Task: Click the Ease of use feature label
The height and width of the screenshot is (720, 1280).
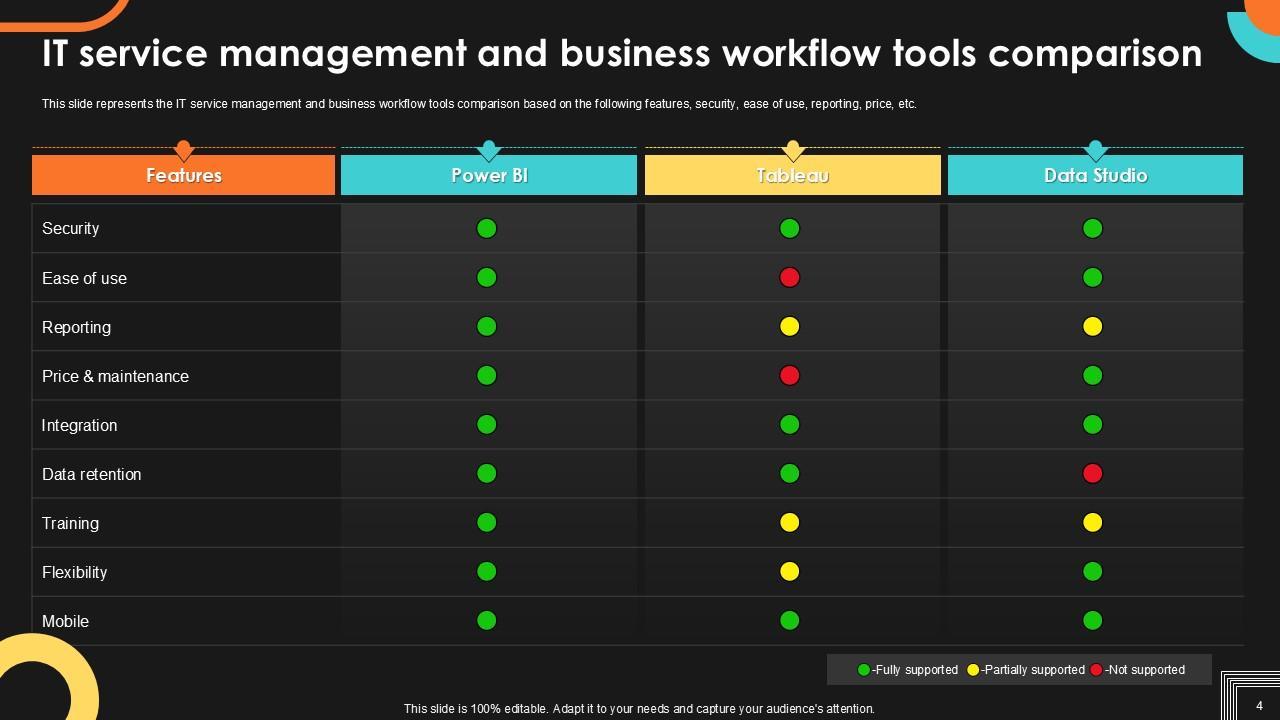Action: click(x=84, y=278)
